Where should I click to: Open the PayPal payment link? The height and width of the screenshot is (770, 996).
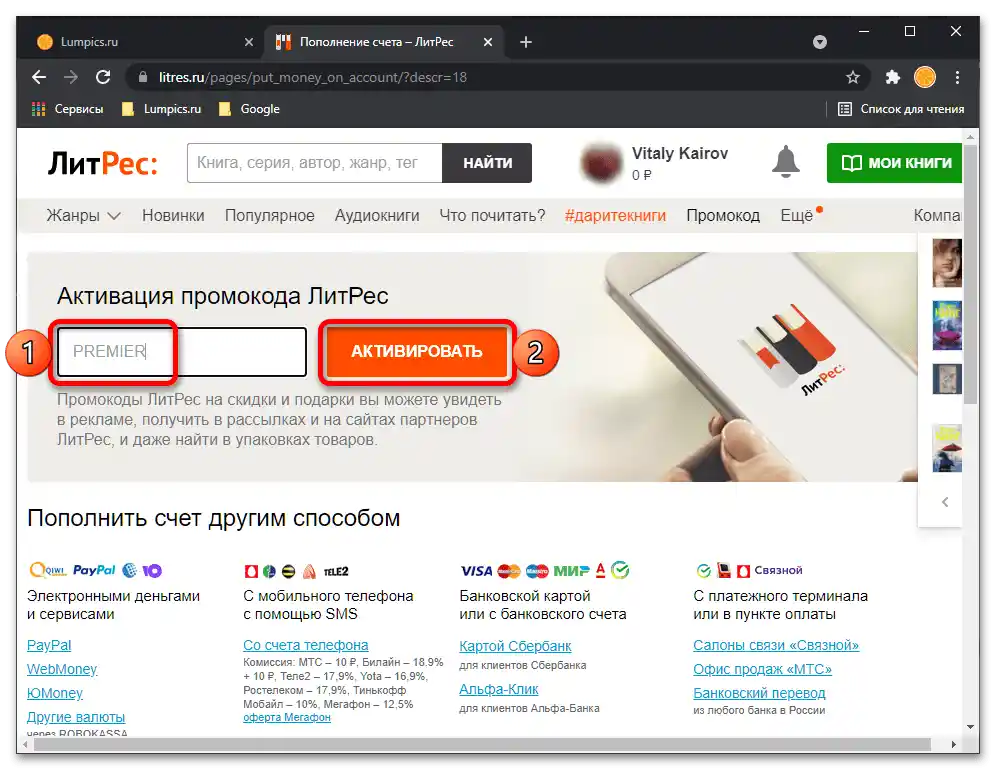pos(49,645)
